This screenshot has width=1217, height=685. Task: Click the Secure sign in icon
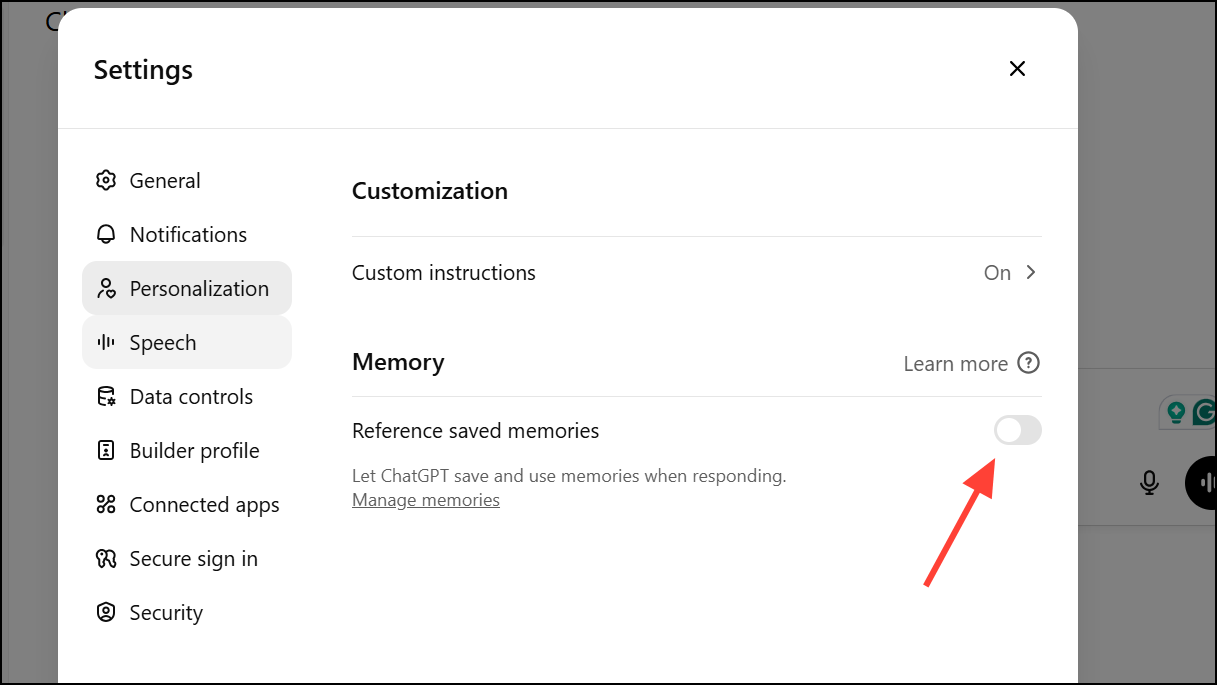coord(106,559)
